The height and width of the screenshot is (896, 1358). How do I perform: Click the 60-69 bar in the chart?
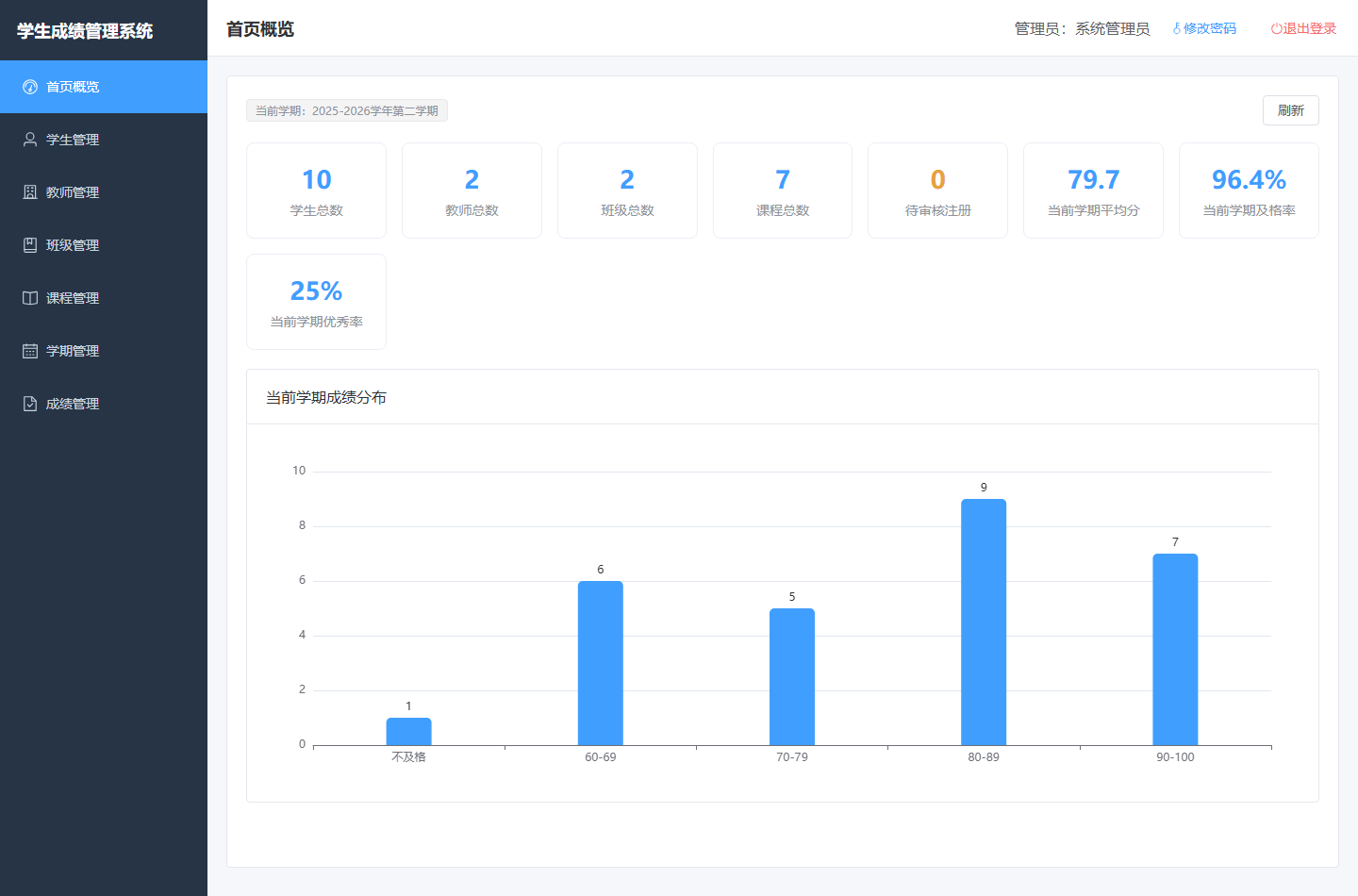coord(601,663)
